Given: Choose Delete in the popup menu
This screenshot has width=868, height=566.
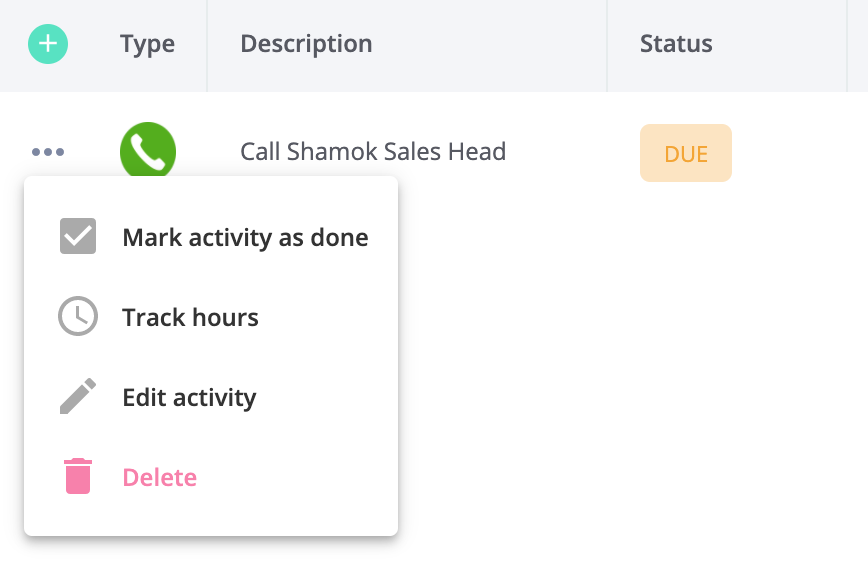Looking at the screenshot, I should 211,477.
